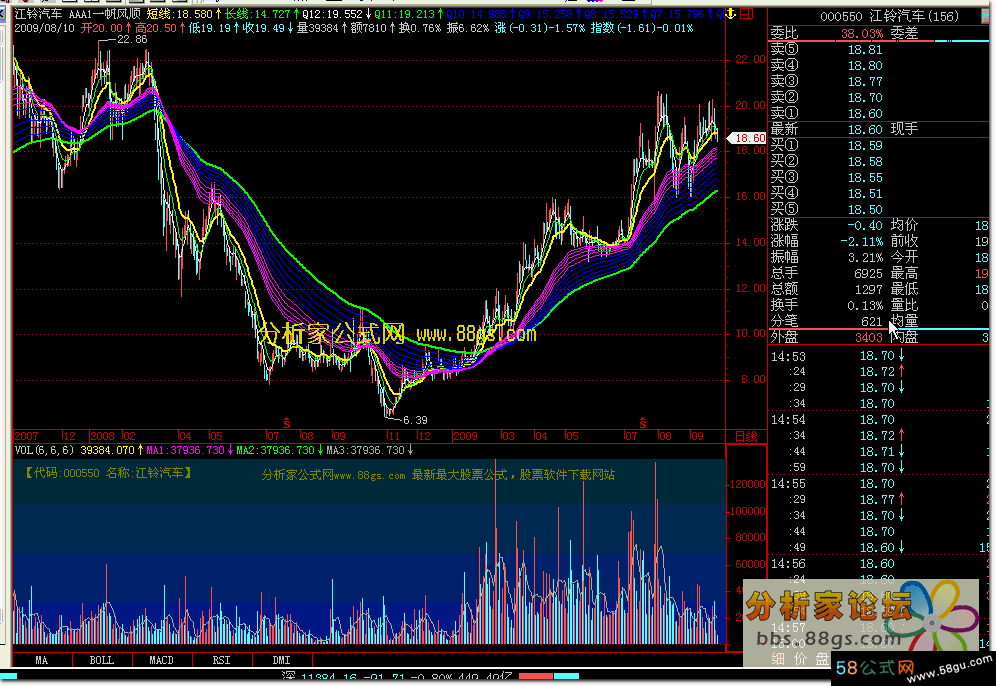Click the 涨幅 -2.11% value
This screenshot has height=686, width=996.
(861, 241)
